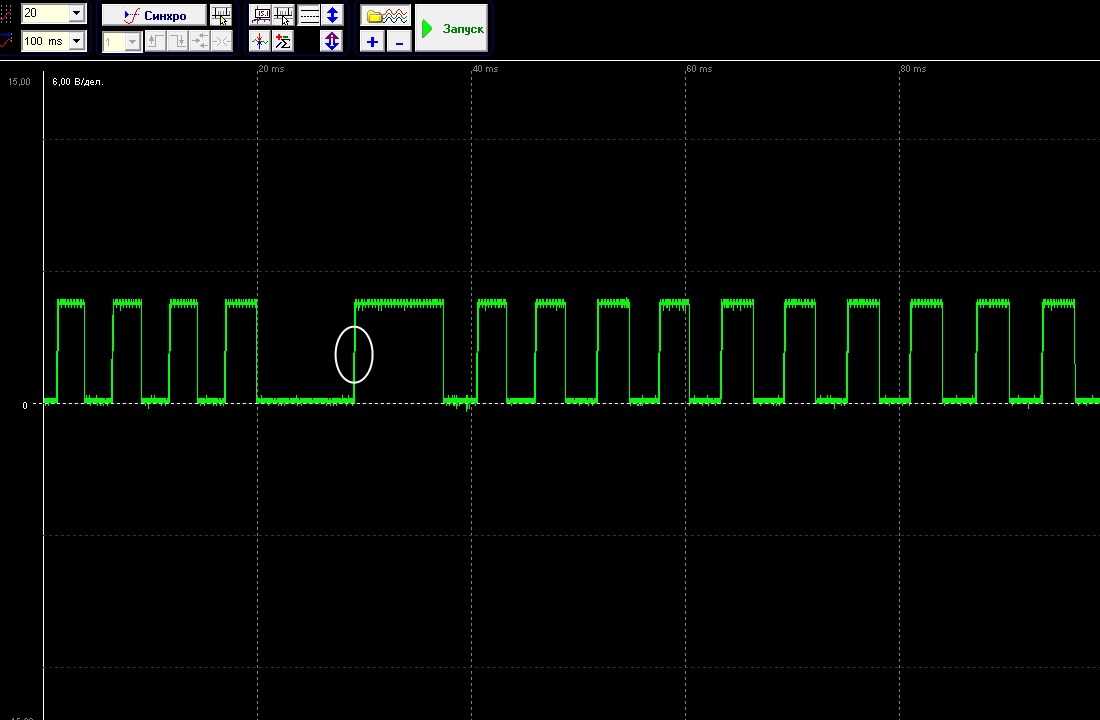This screenshot has width=1100, height=720.
Task: Click the 40 ms time axis label
Action: [485, 69]
